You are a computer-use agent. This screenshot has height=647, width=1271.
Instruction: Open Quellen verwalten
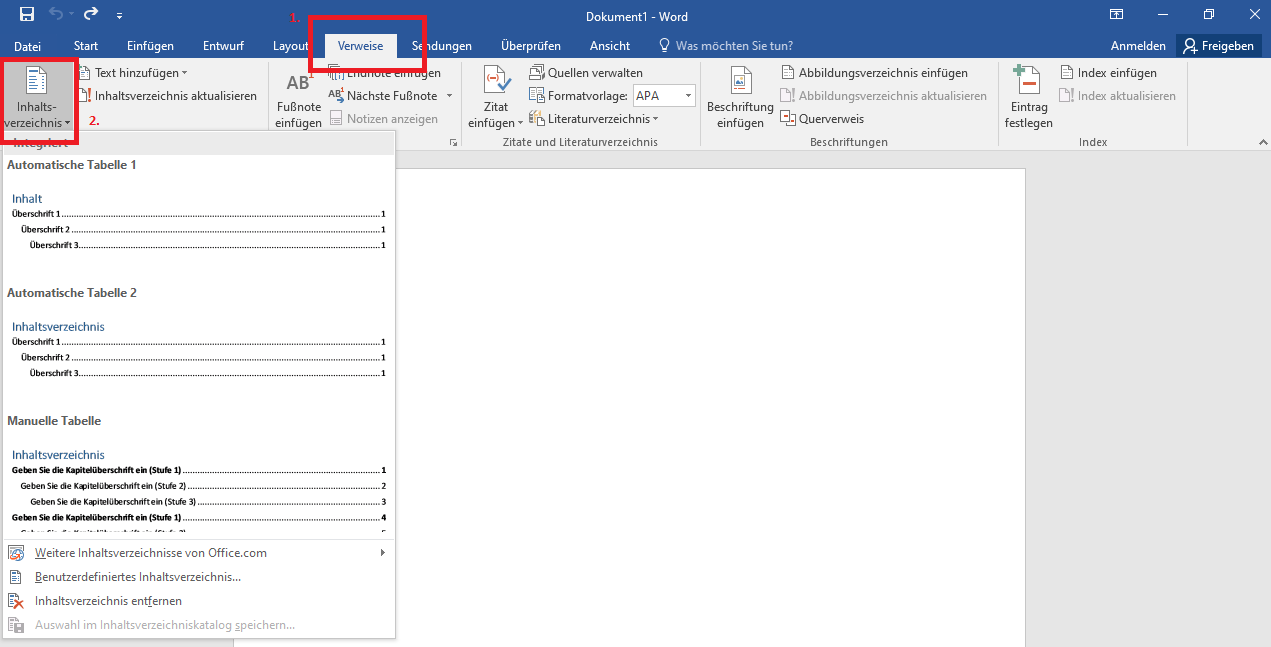point(586,73)
